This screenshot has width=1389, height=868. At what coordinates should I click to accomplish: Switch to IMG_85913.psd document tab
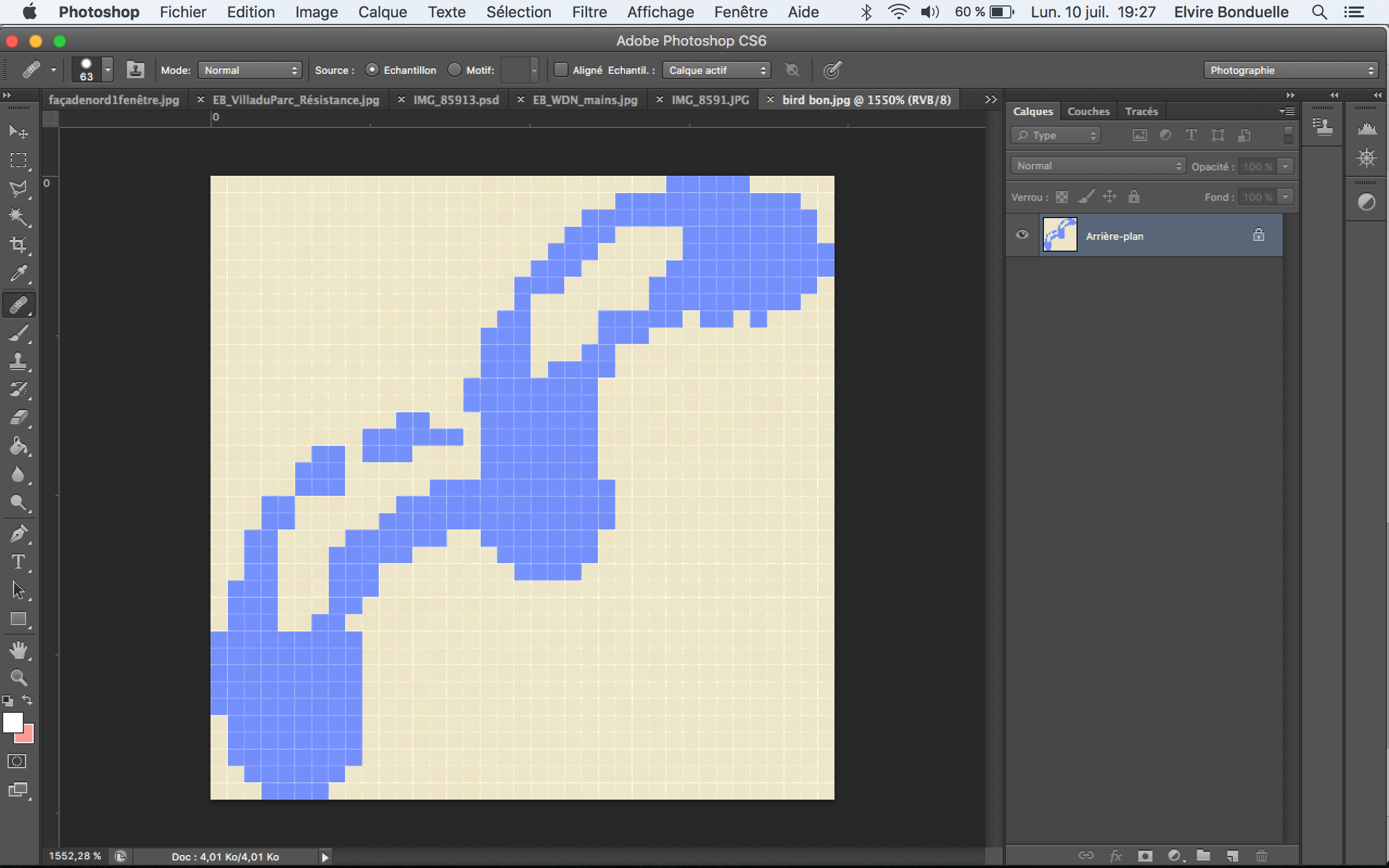[456, 100]
